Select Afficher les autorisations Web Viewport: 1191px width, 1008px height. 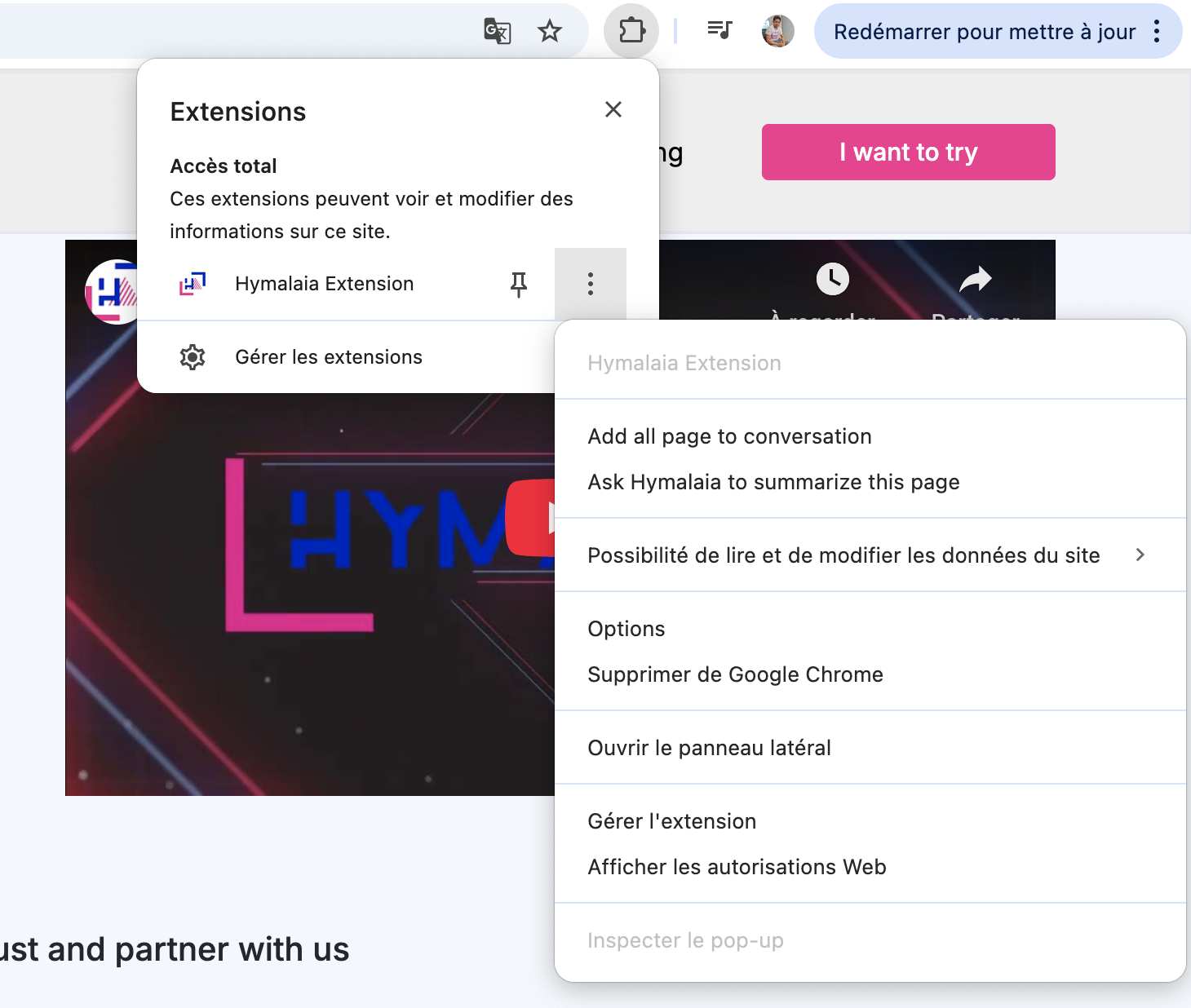pyautogui.click(x=870, y=867)
